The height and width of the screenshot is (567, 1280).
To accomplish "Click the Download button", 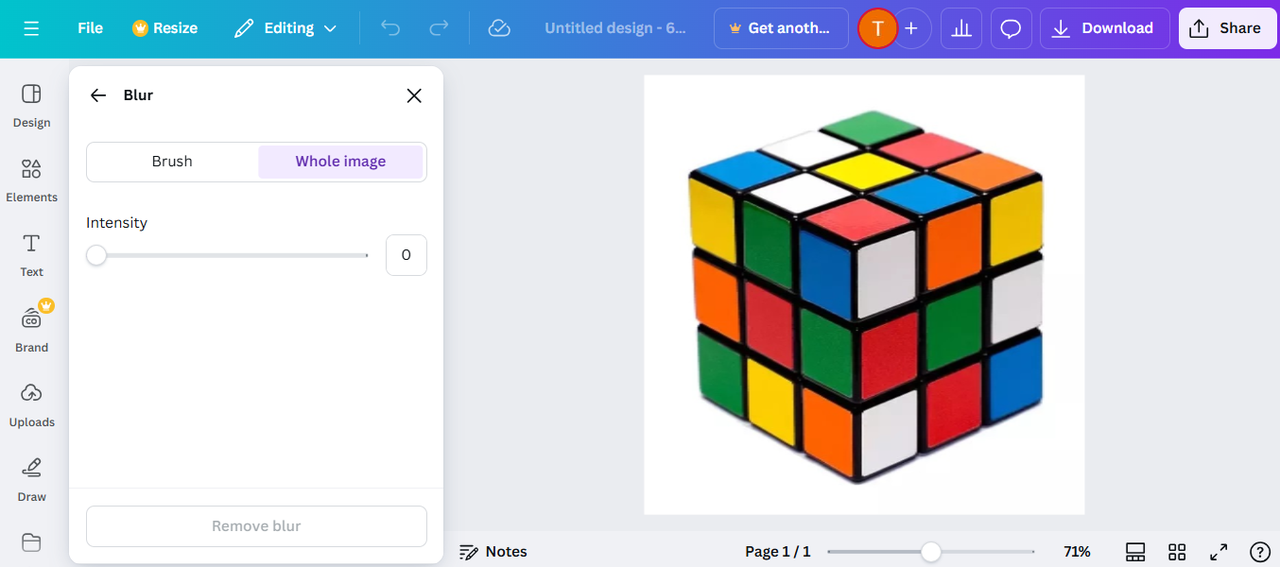I will [1104, 28].
